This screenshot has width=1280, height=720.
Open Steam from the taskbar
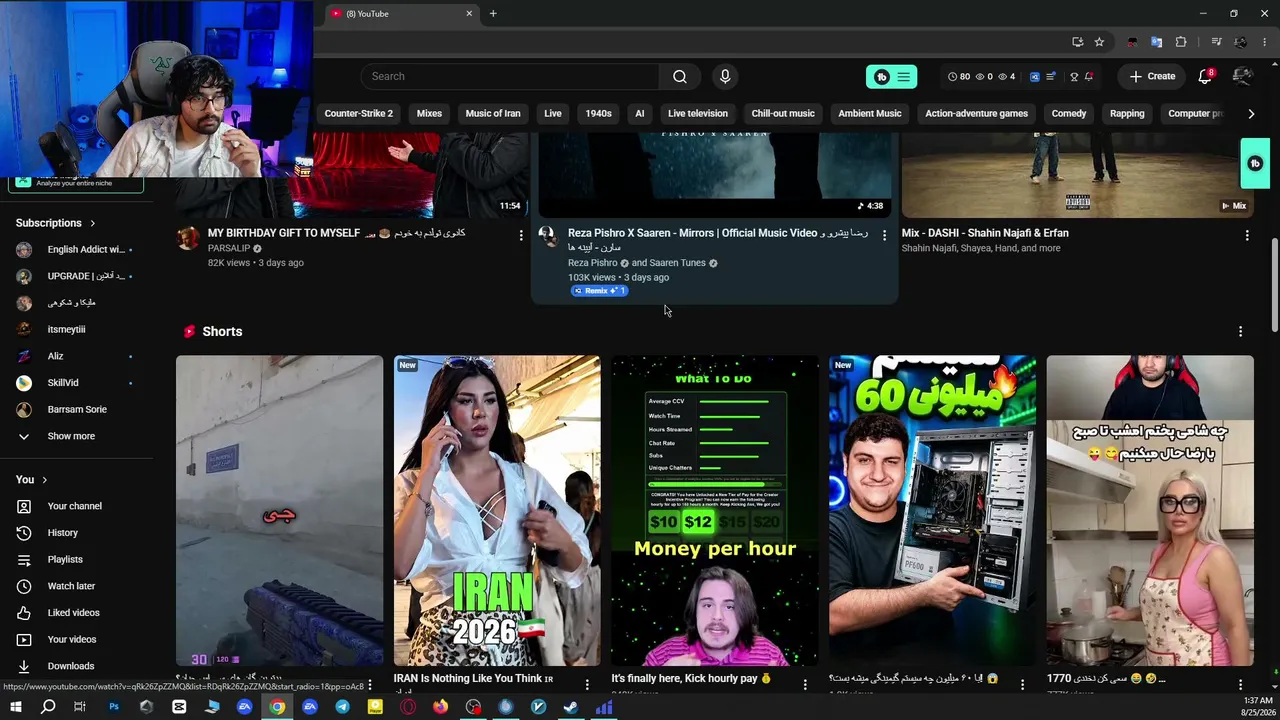click(x=571, y=707)
